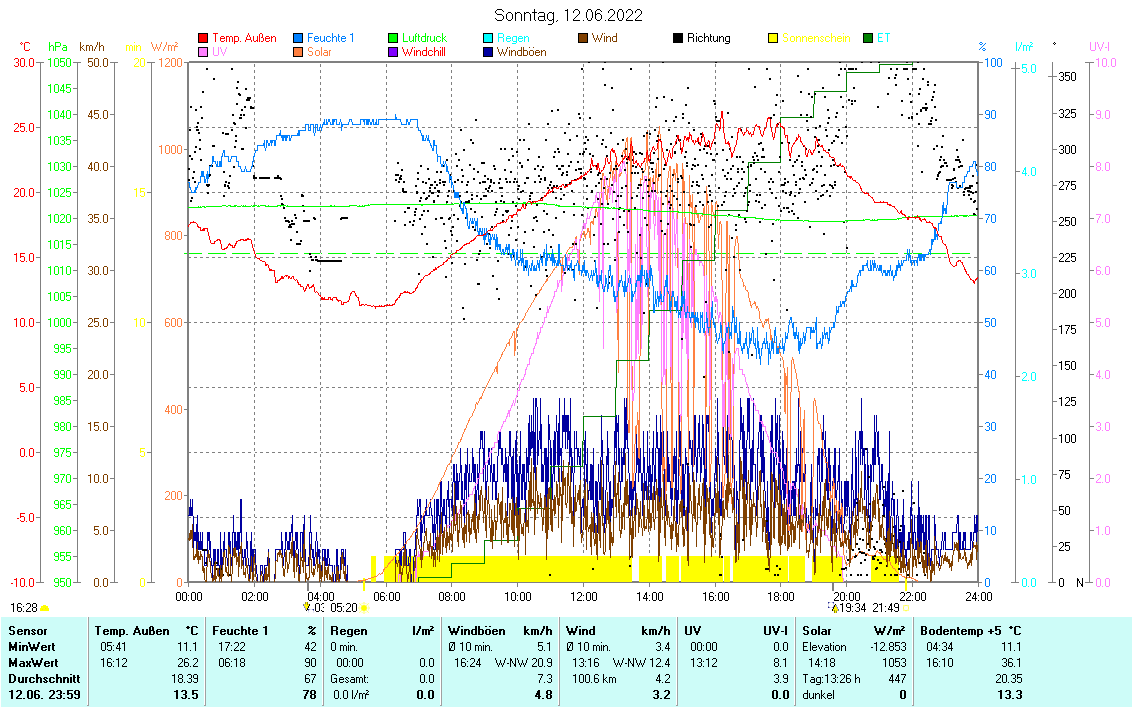Click the Sensor header in the table
This screenshot has height=707, width=1132.
click(27, 631)
